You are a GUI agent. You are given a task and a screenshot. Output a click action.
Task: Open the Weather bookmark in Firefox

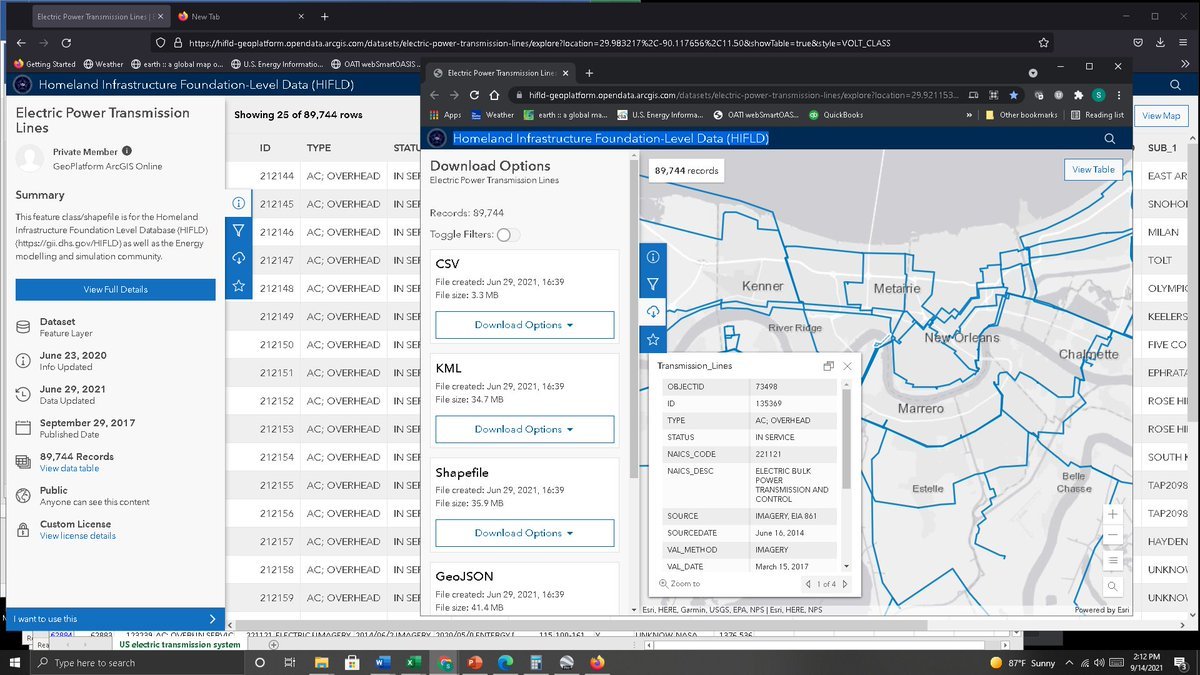click(104, 64)
